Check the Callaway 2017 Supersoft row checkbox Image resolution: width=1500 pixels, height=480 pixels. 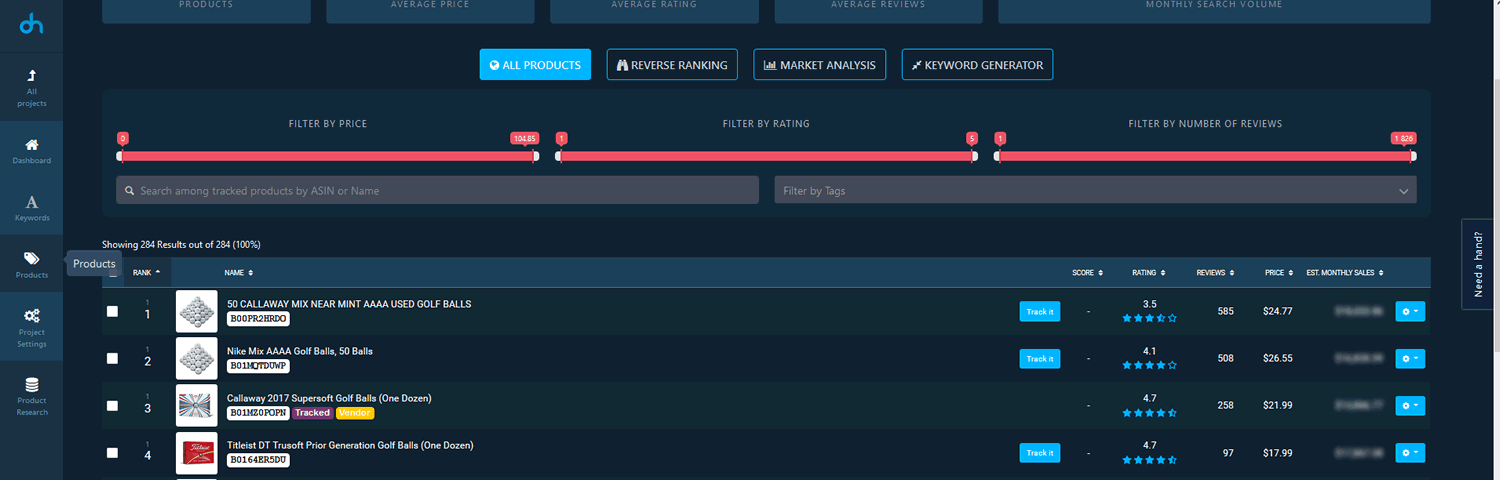[x=112, y=405]
